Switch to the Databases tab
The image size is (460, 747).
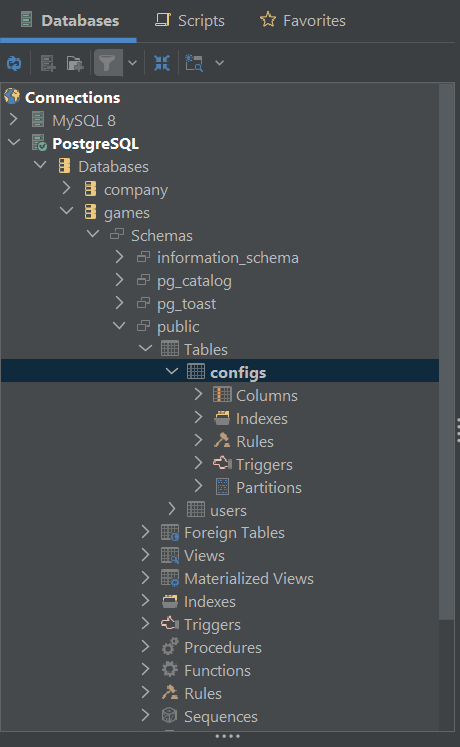click(x=70, y=20)
